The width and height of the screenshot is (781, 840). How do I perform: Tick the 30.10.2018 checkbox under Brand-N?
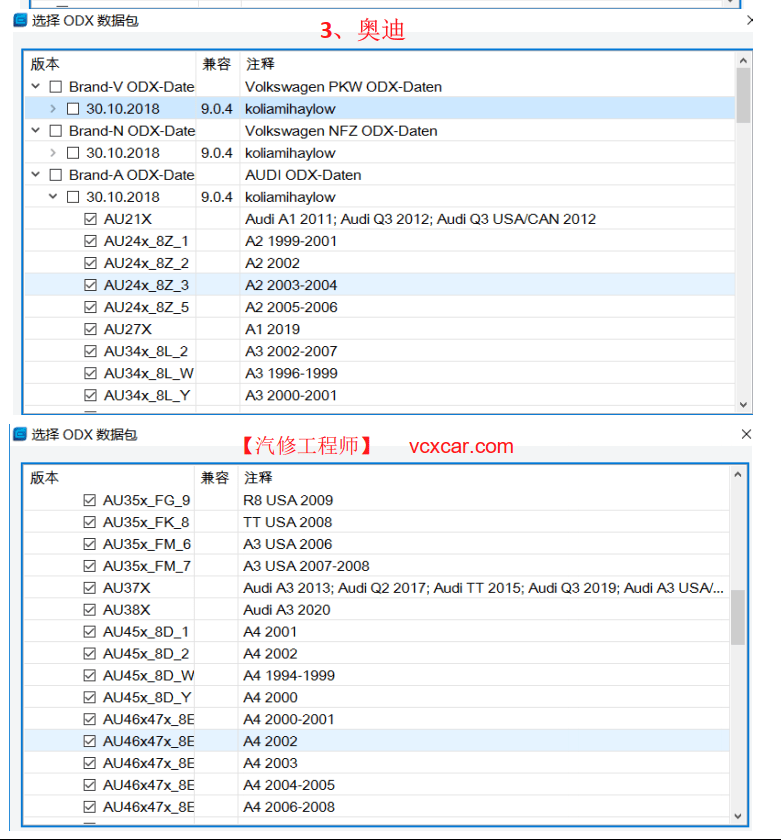pos(73,153)
